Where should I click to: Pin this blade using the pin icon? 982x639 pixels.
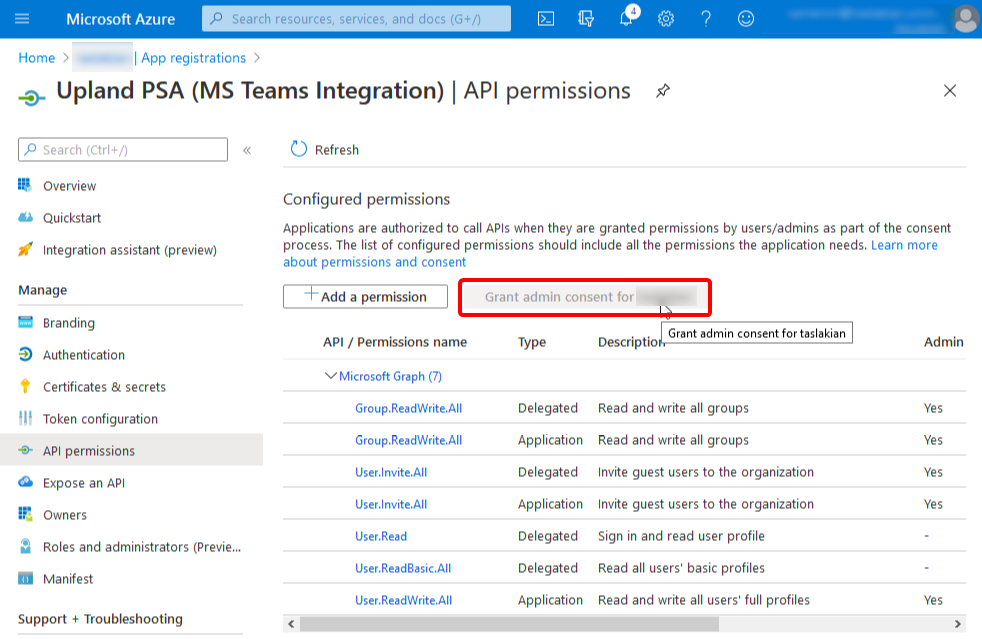coord(662,91)
